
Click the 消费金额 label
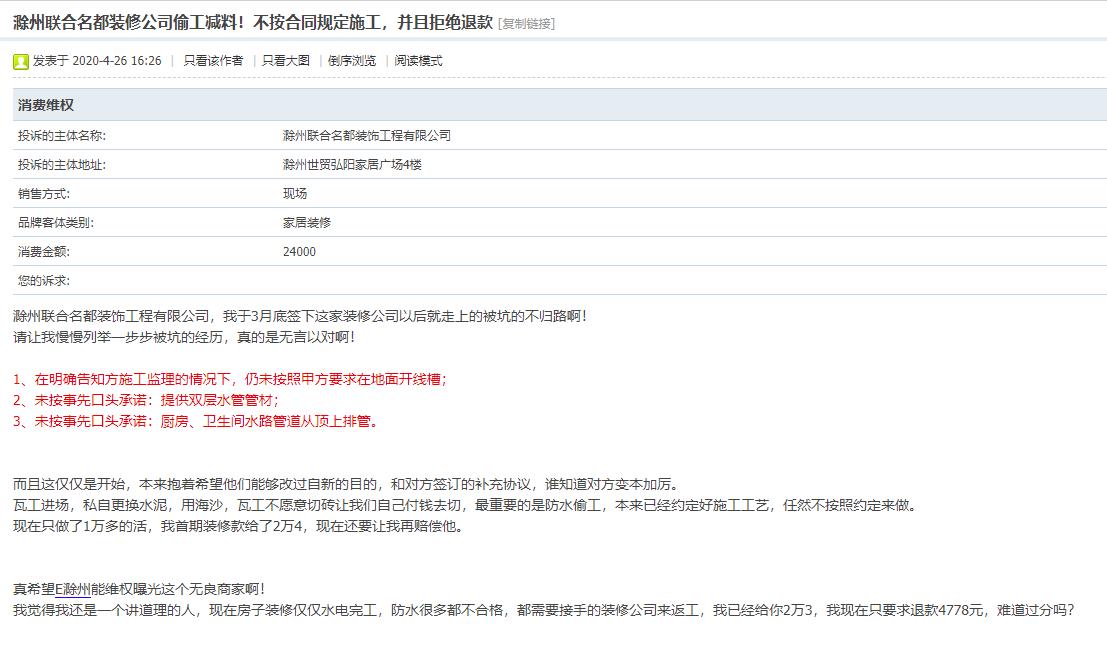pyautogui.click(x=44, y=251)
